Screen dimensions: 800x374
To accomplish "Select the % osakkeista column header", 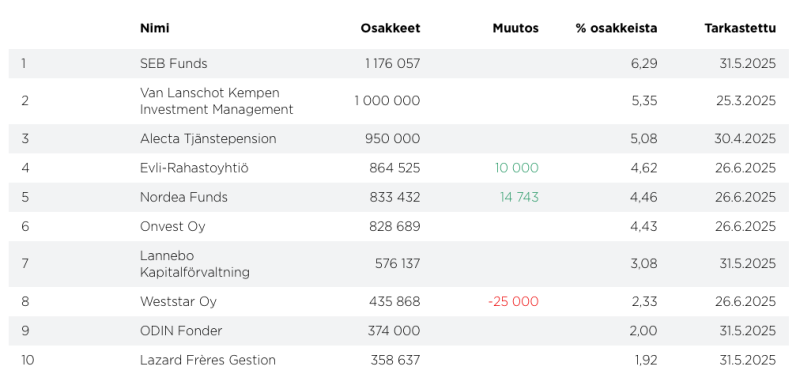I will coord(616,28).
